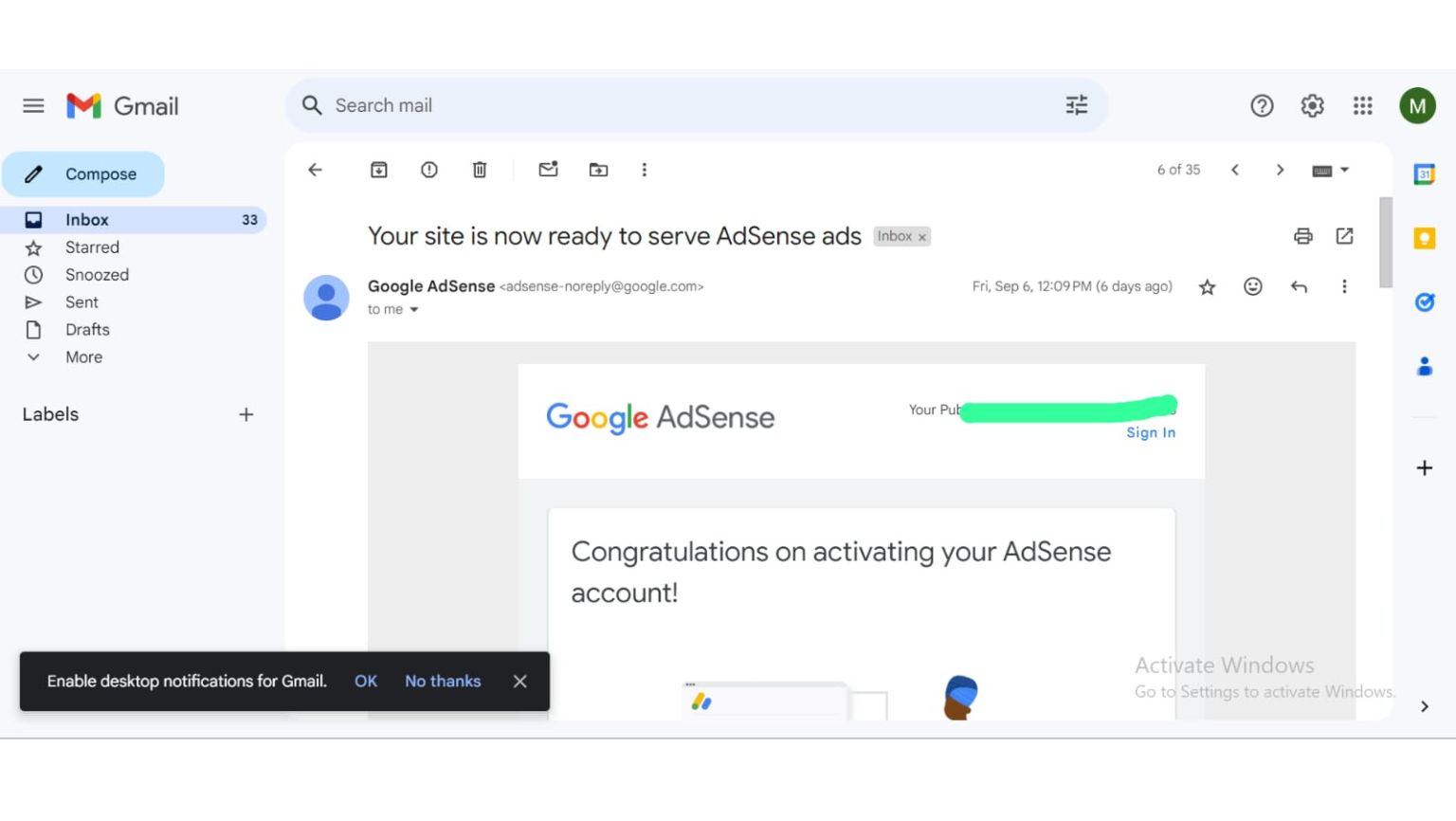
Task: Open the Contacts side panel
Action: pyautogui.click(x=1424, y=366)
